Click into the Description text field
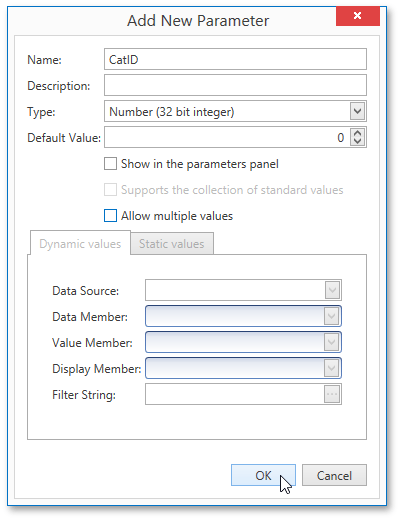 pyautogui.click(x=235, y=85)
